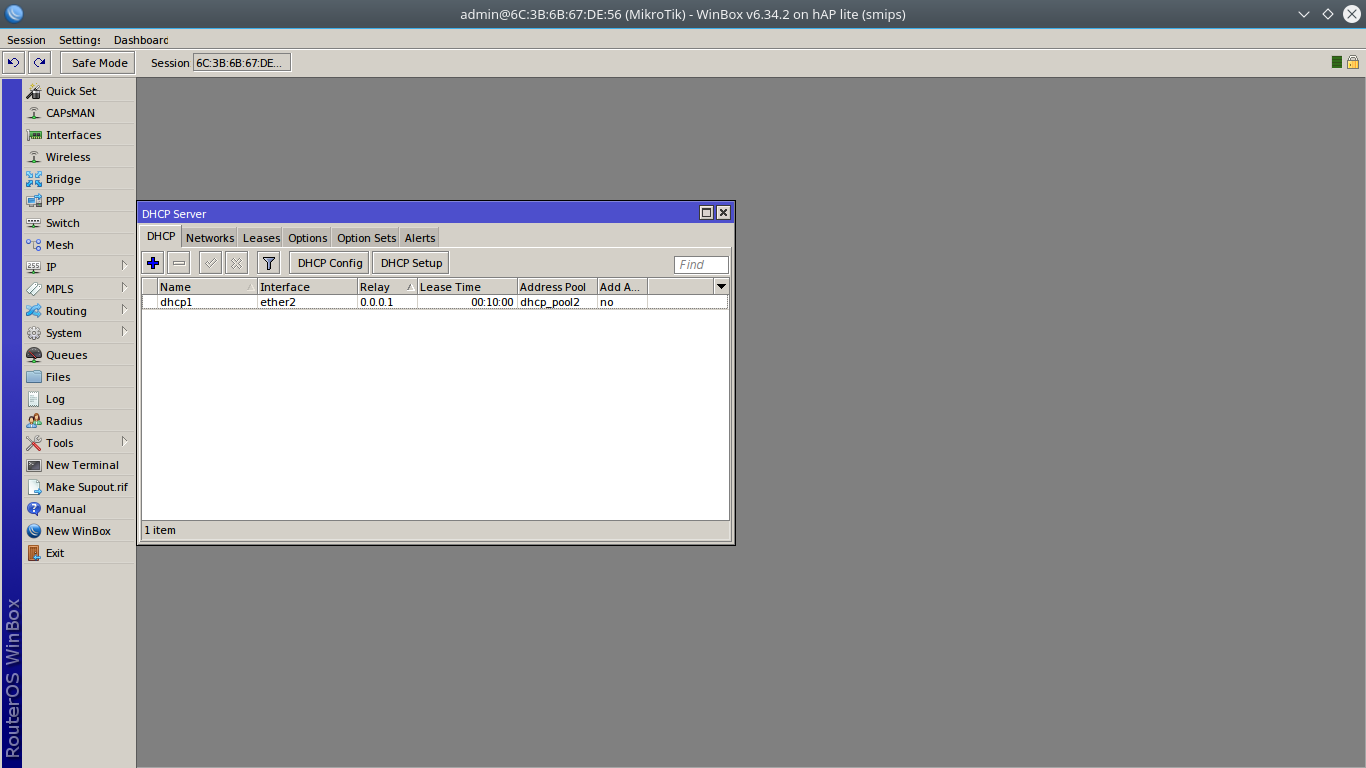Open Mesh from sidebar
This screenshot has width=1366, height=768.
point(79,245)
